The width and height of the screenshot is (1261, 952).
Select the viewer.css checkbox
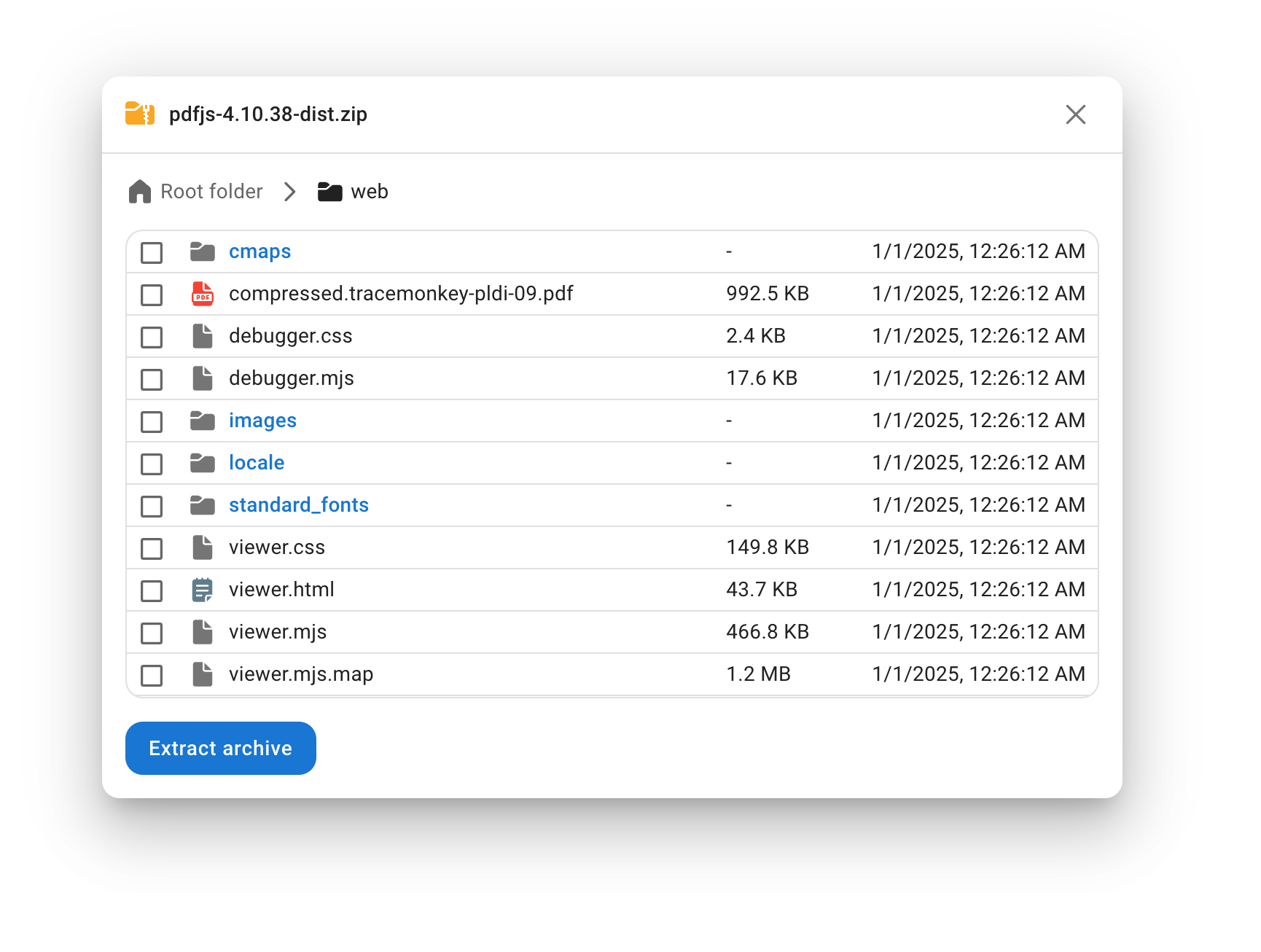[152, 548]
